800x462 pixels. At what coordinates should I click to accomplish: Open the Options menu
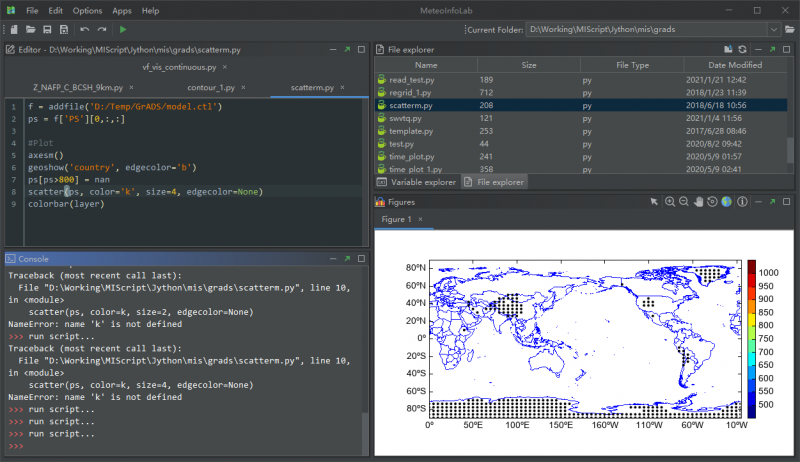pyautogui.click(x=87, y=10)
